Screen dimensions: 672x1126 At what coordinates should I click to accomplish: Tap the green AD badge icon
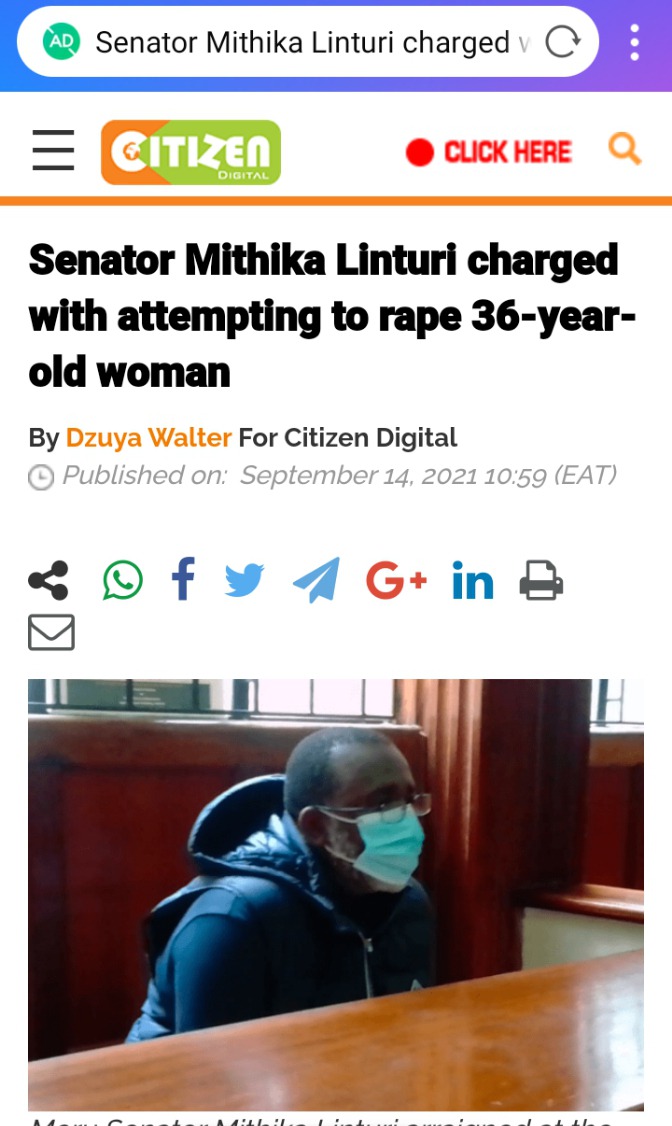[x=61, y=42]
